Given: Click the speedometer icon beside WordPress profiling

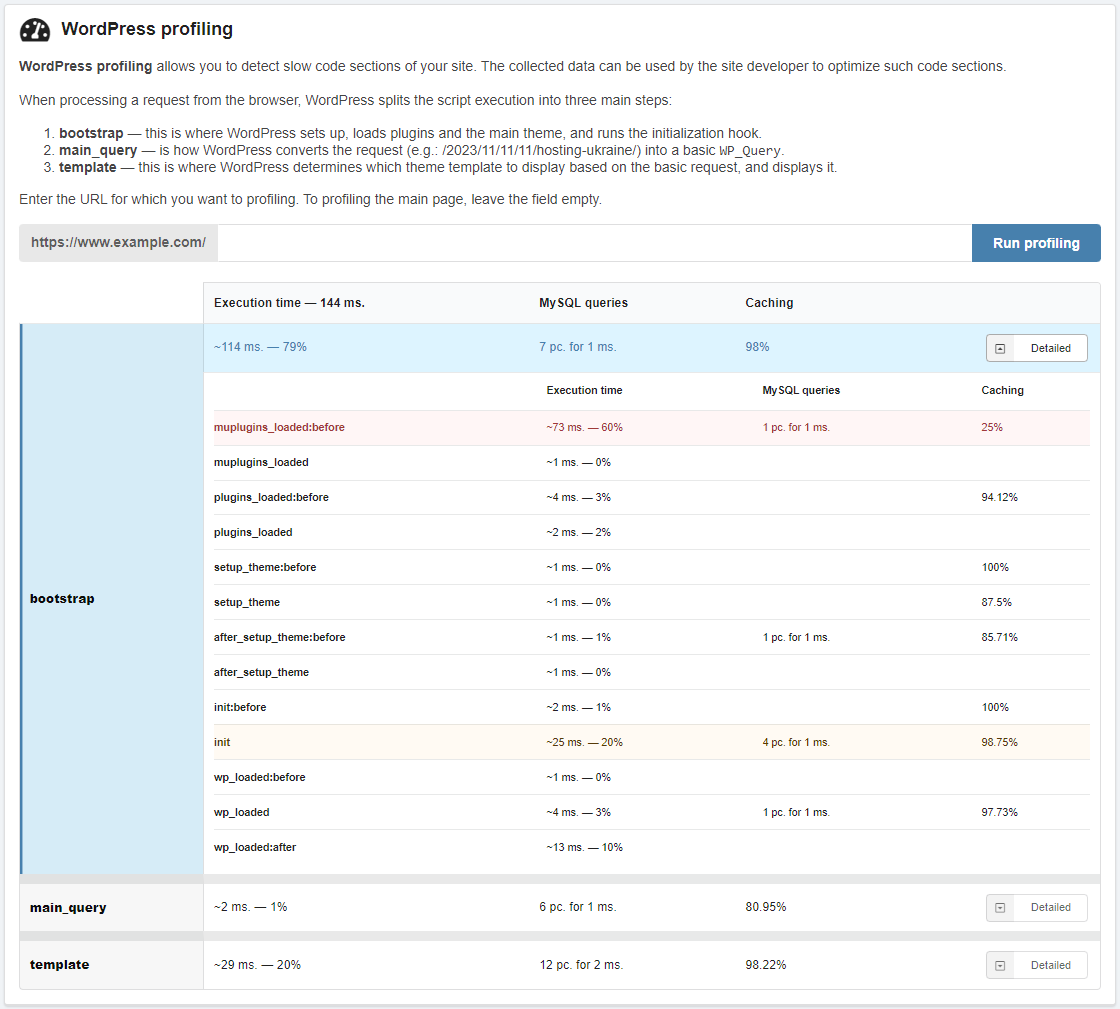Looking at the screenshot, I should pyautogui.click(x=35, y=30).
